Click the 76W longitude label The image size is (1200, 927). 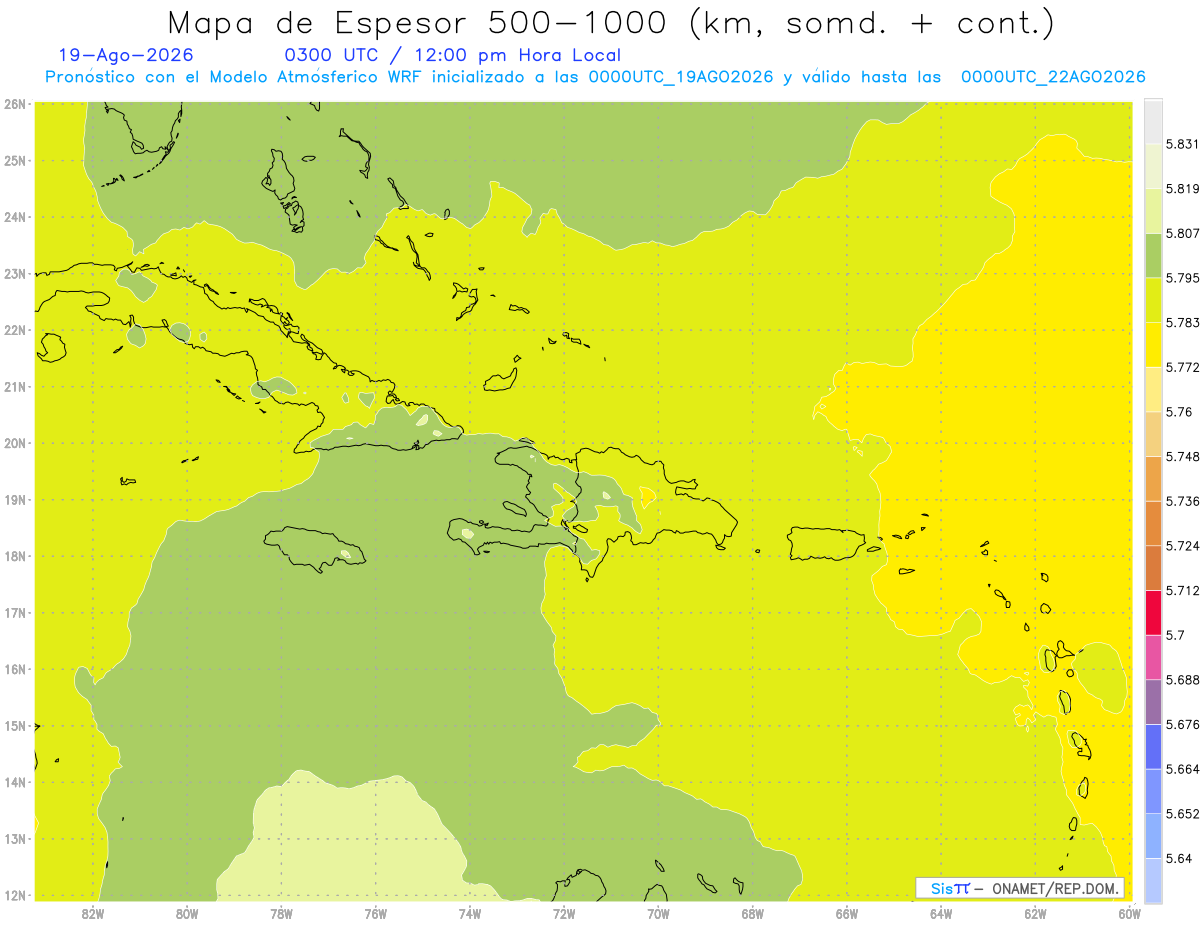coord(375,913)
